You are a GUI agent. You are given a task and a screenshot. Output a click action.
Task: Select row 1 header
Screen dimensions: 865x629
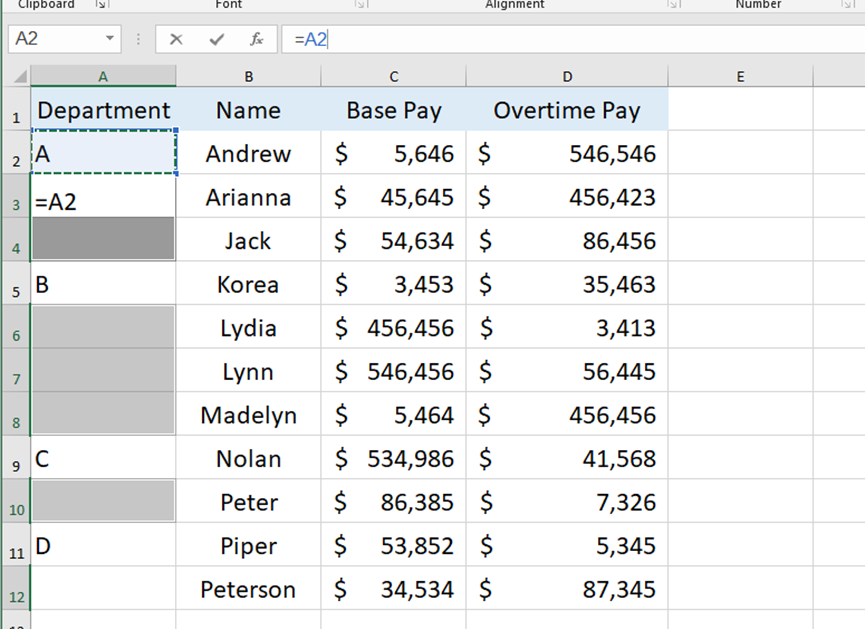tap(16, 109)
